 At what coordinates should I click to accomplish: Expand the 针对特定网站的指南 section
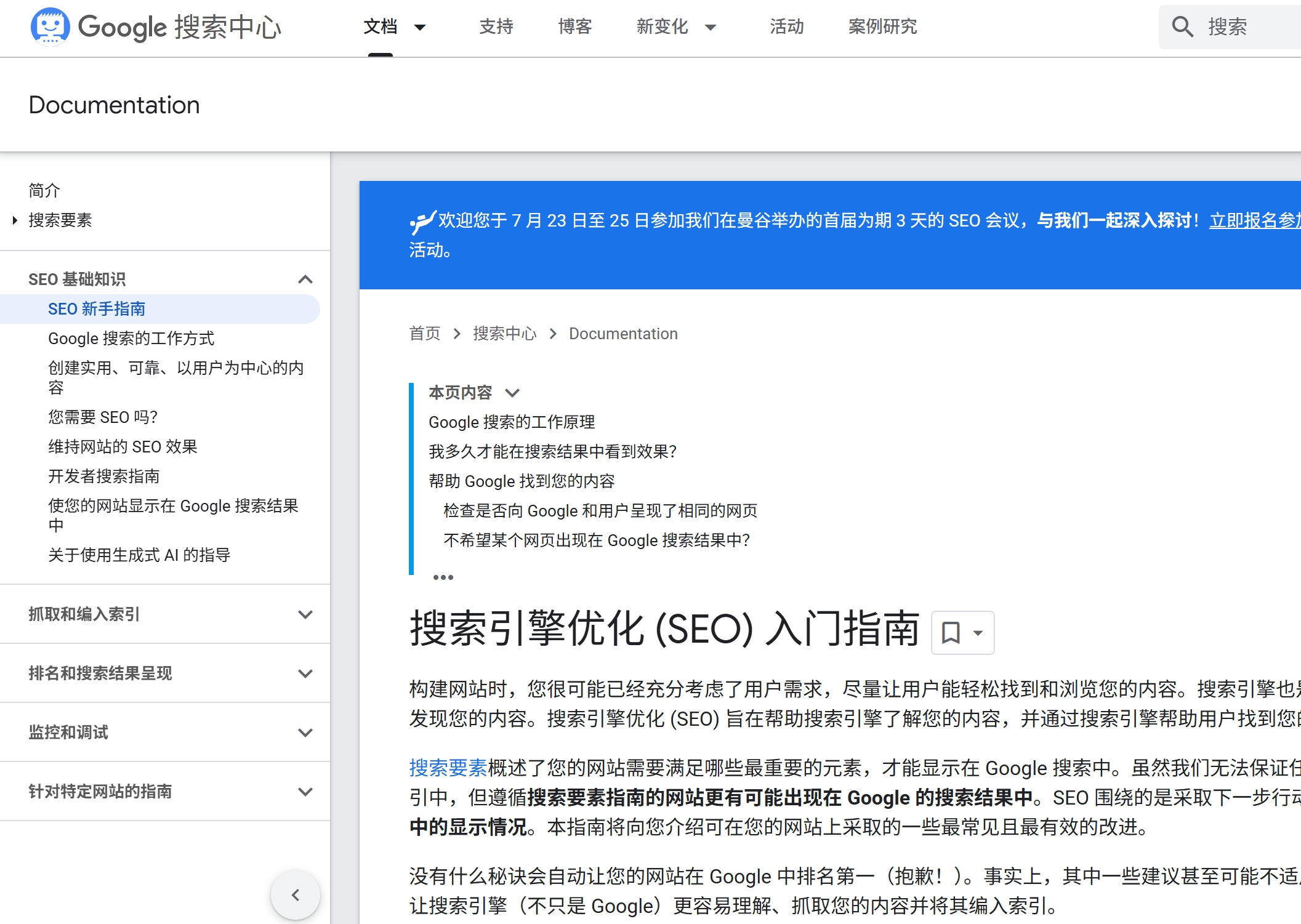[x=305, y=792]
